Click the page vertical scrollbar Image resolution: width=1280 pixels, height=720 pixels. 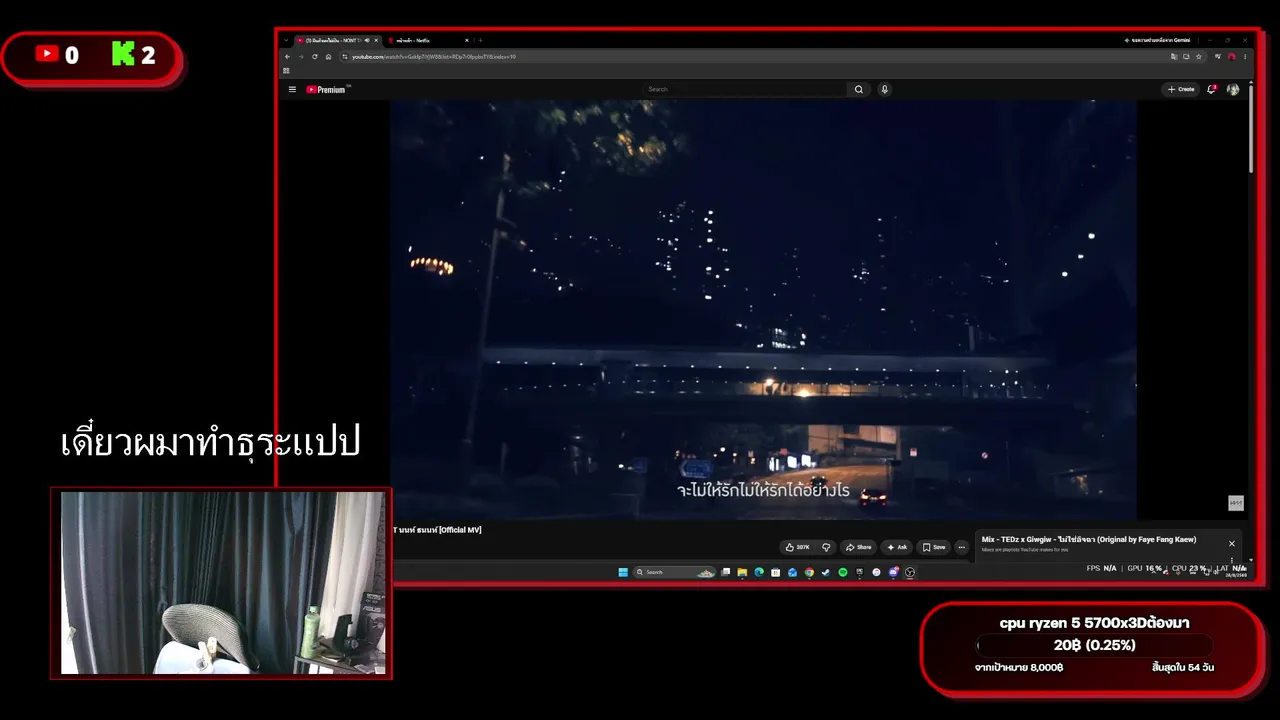(x=1250, y=130)
